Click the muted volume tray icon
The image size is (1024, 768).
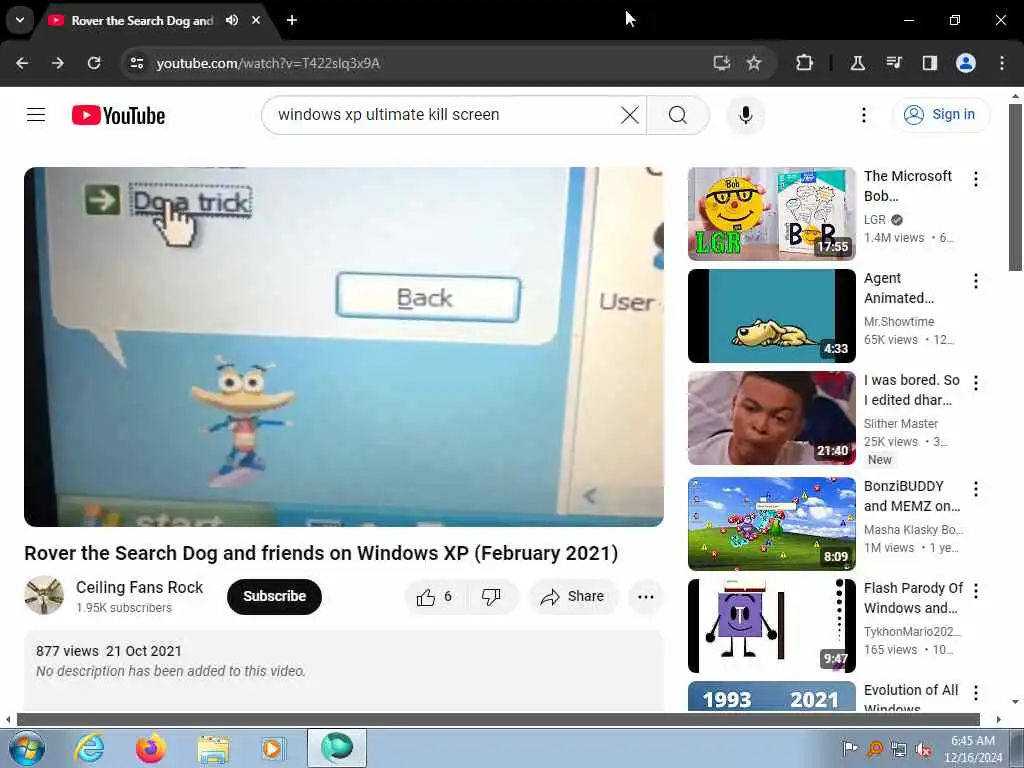(923, 749)
